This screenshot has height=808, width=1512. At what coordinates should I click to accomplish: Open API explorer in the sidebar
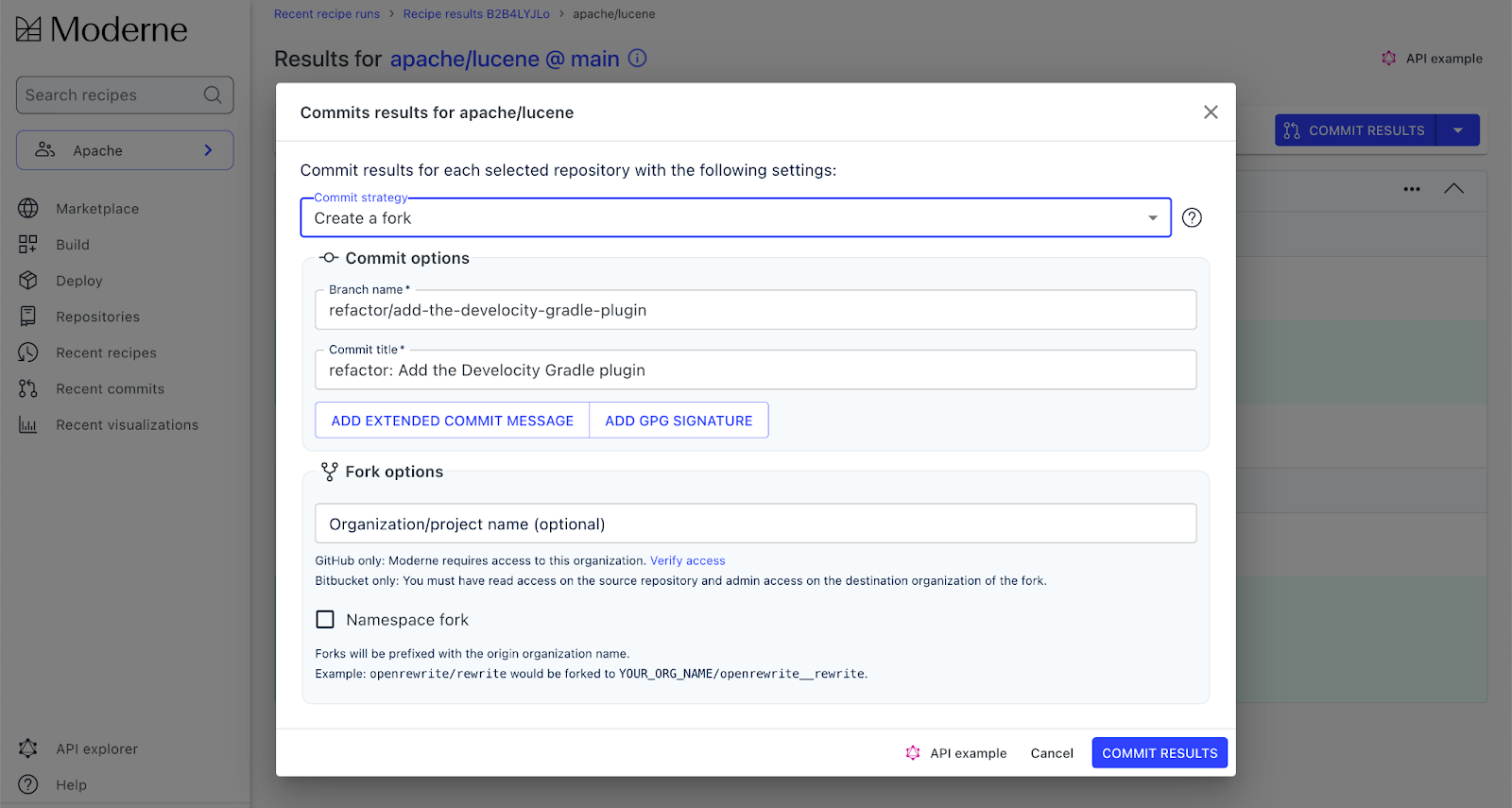pyautogui.click(x=96, y=748)
